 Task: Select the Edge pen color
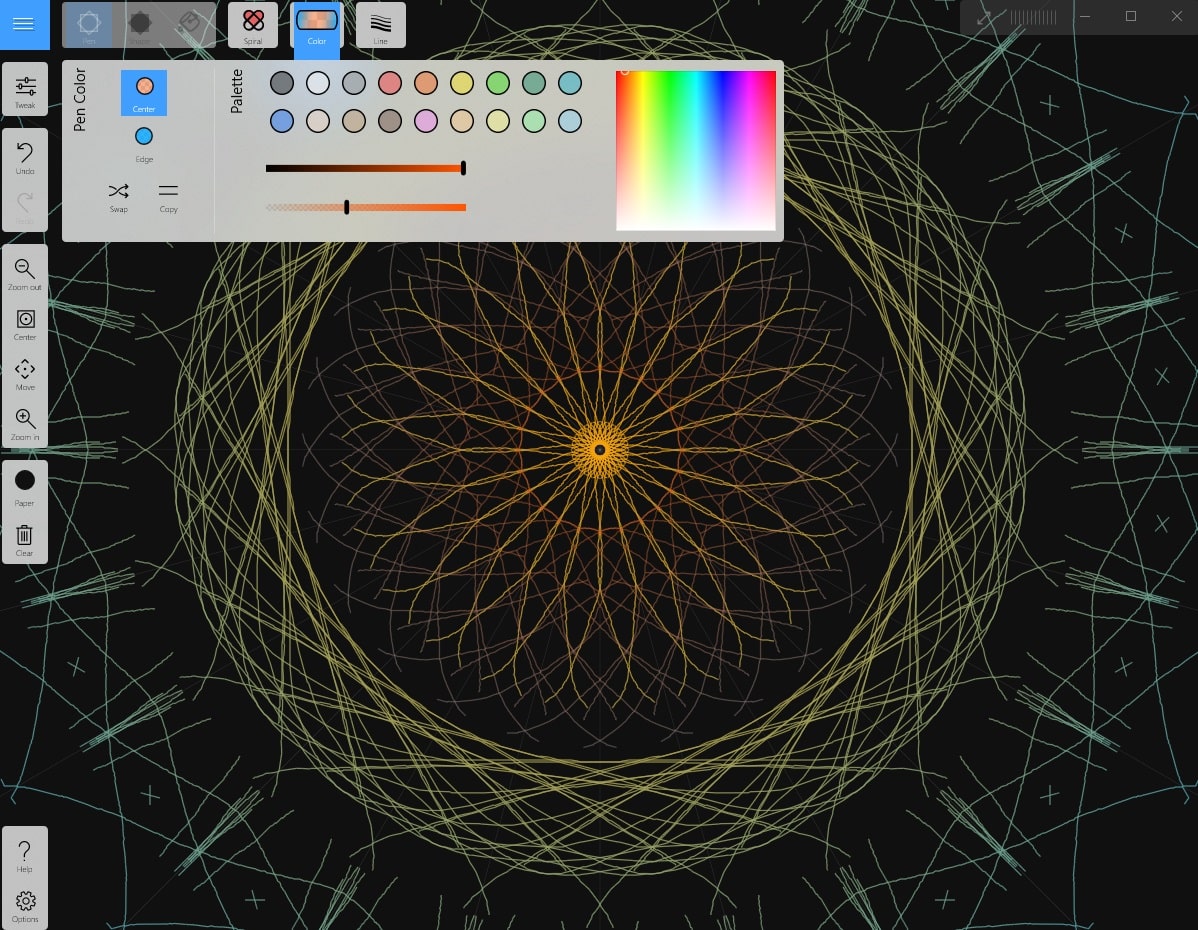tap(144, 137)
